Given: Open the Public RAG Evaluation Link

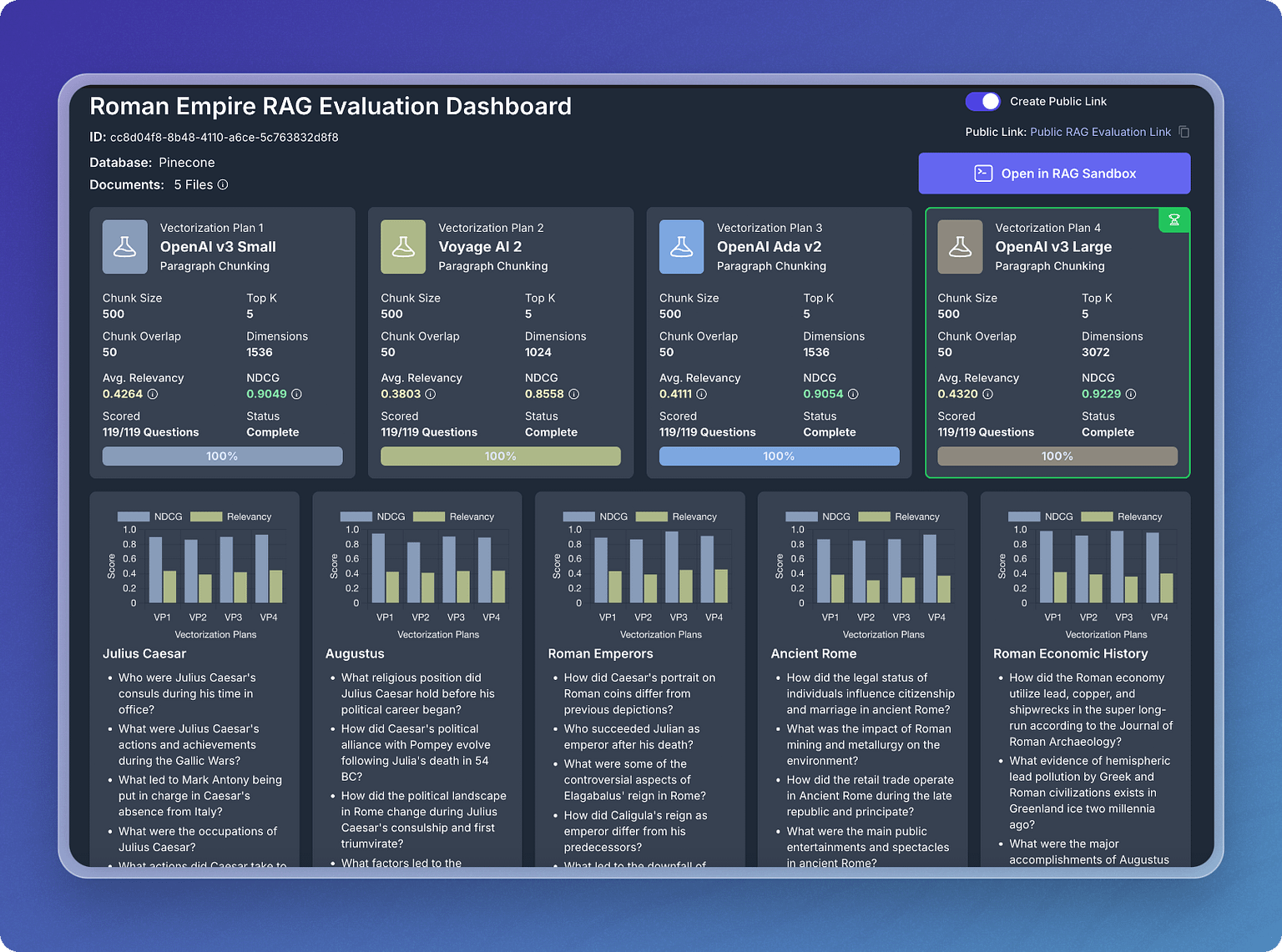Looking at the screenshot, I should tap(1099, 132).
